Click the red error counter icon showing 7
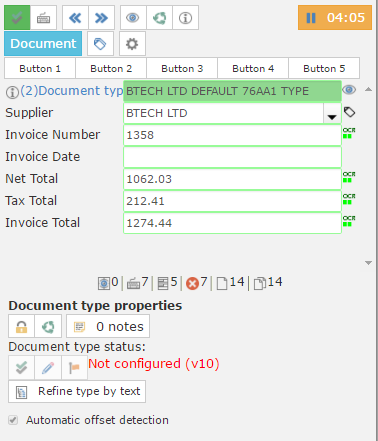The height and width of the screenshot is (441, 378). click(x=192, y=284)
